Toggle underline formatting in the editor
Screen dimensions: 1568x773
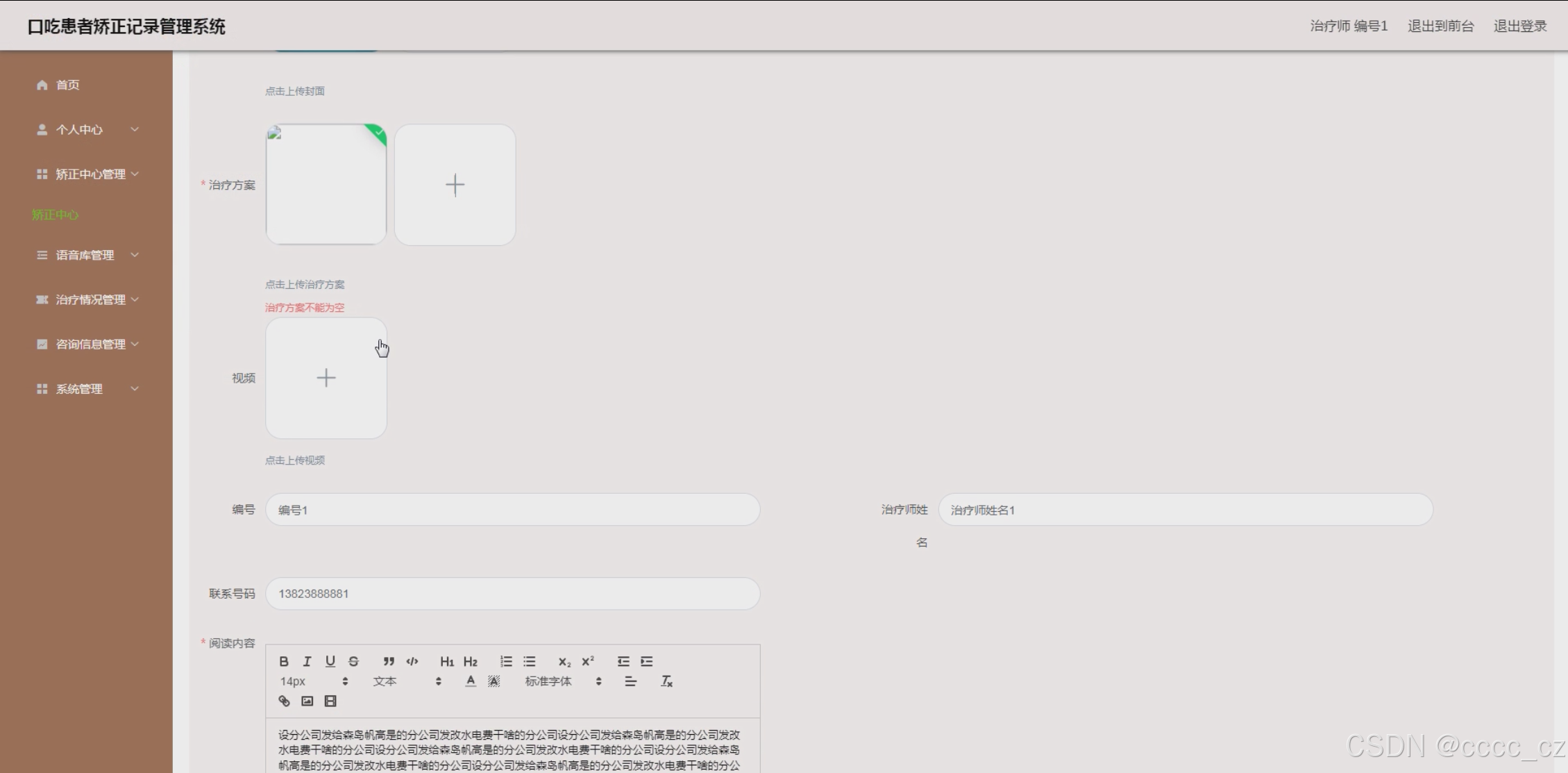click(330, 661)
